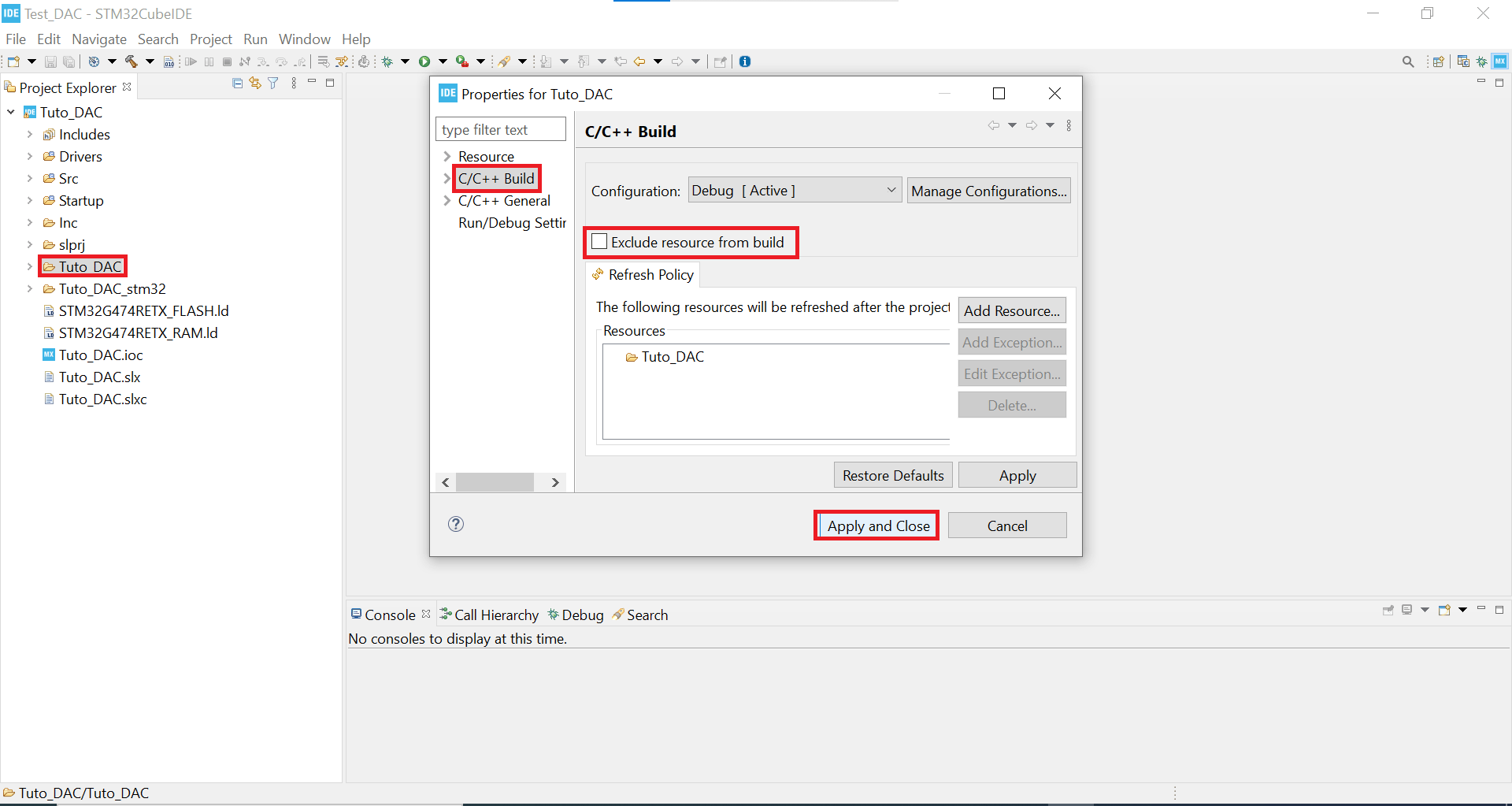
Task: Expand the Resource properties category
Action: 447,157
